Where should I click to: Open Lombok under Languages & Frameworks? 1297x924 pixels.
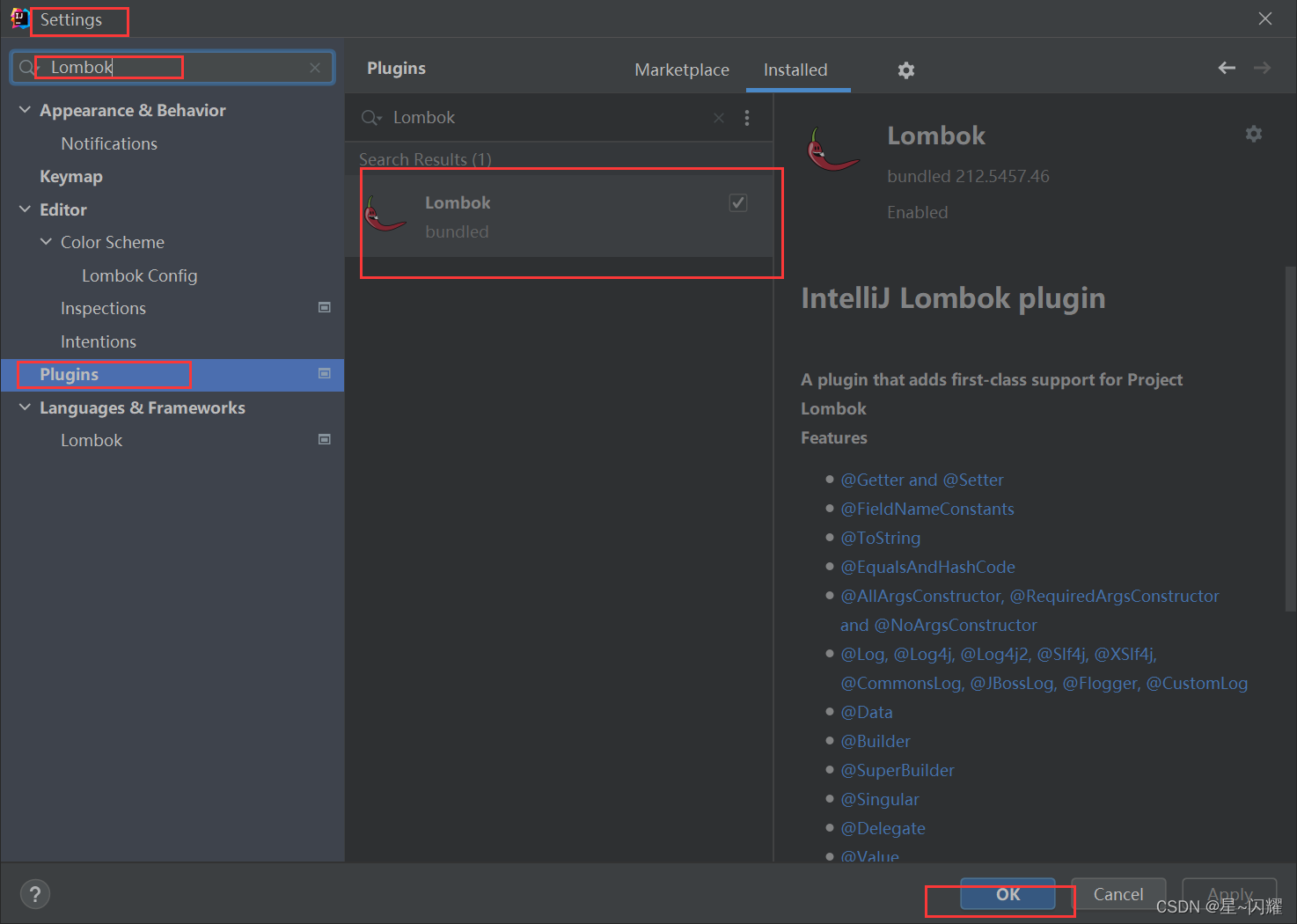[x=92, y=440]
